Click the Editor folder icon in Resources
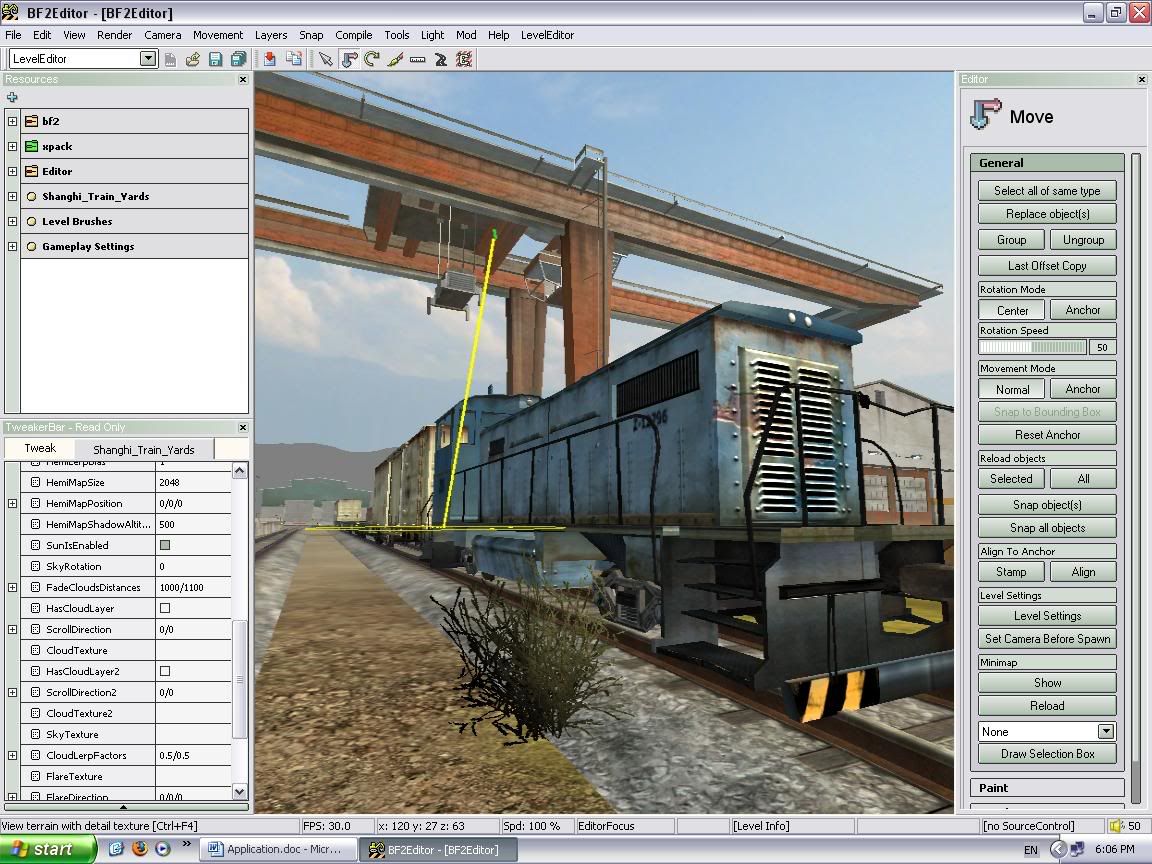1152x864 pixels. click(31, 171)
